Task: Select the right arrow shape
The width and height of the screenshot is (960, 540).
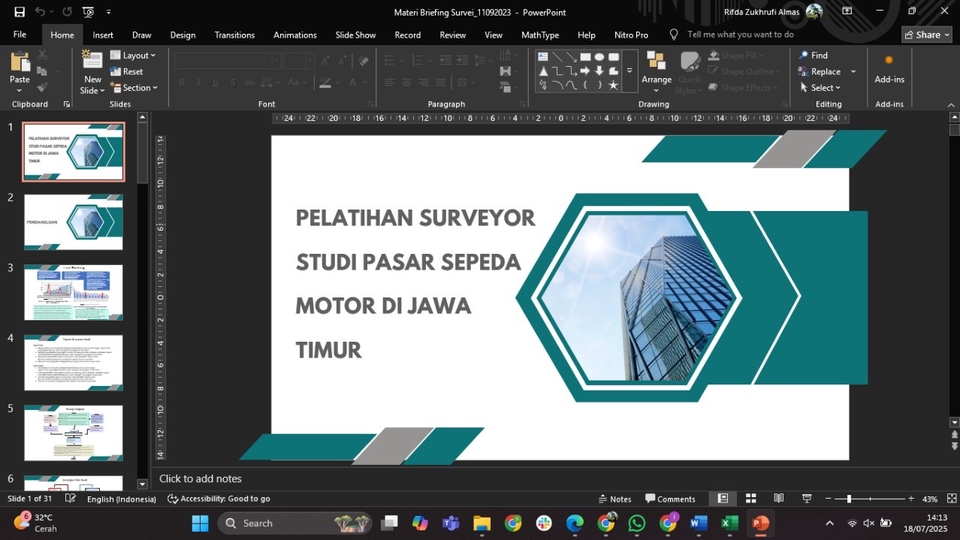Action: (x=585, y=71)
